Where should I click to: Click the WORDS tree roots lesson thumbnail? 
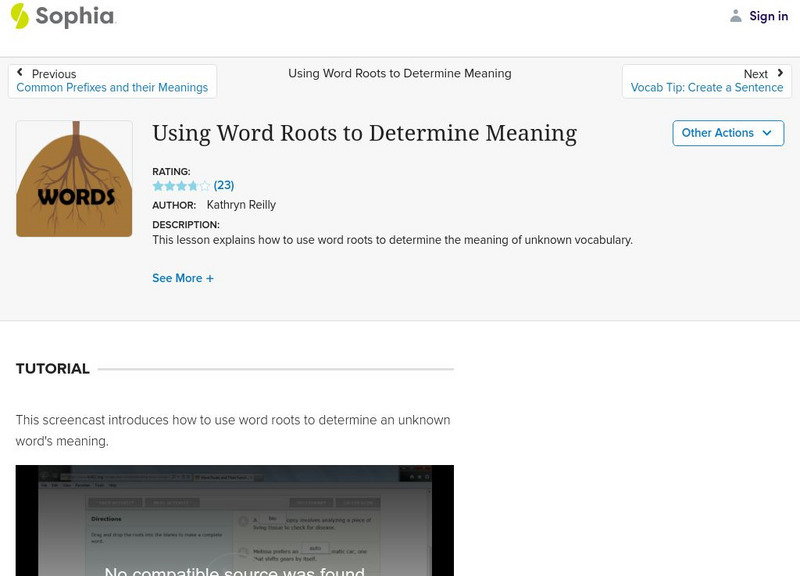[x=74, y=179]
